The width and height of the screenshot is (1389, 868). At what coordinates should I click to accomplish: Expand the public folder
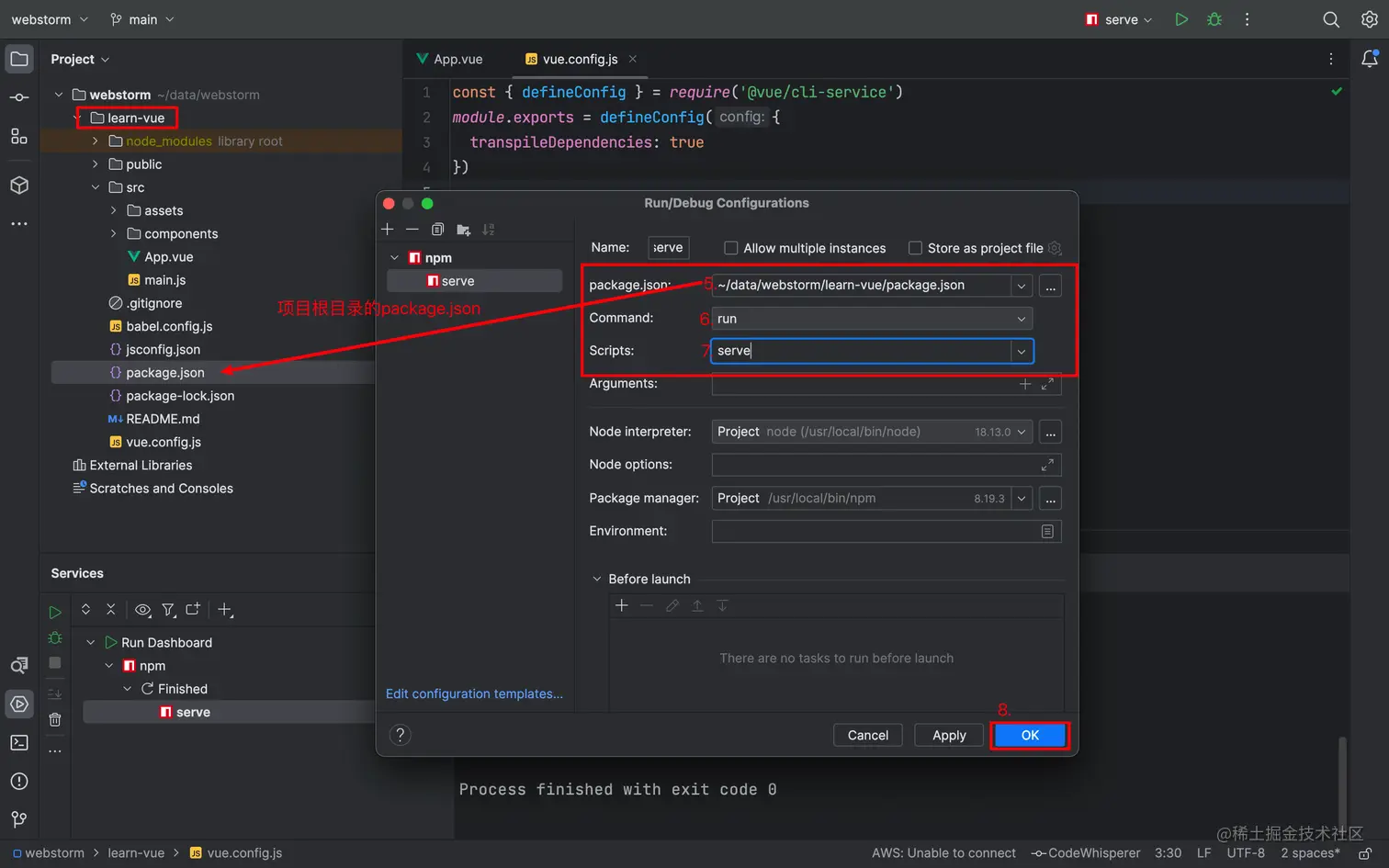tap(96, 164)
